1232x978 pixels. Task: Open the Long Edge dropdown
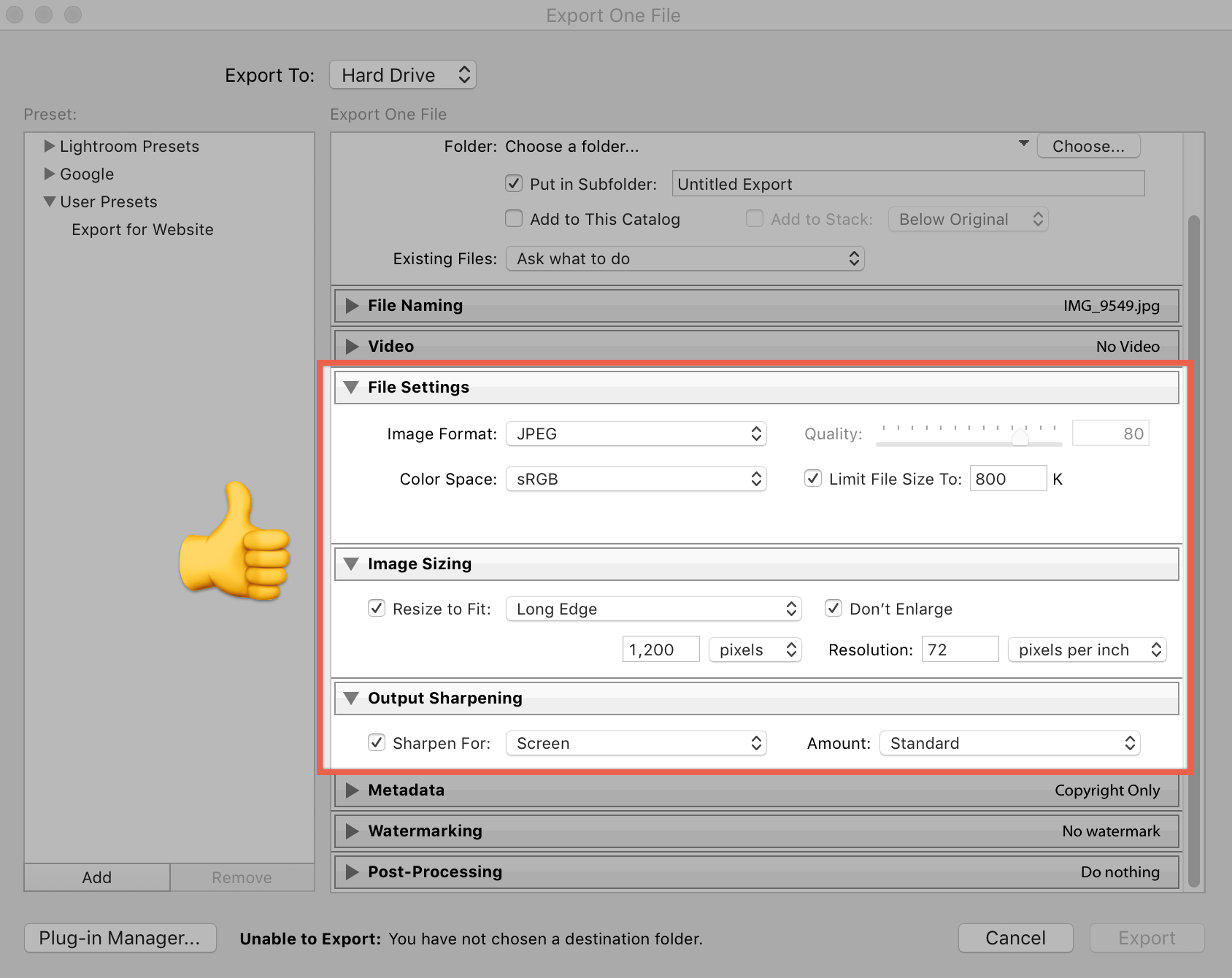click(653, 609)
